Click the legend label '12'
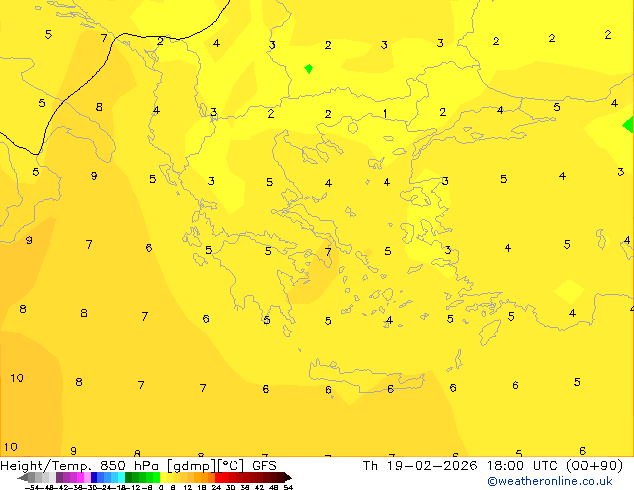Image resolution: width=634 pixels, height=490 pixels. (188, 487)
